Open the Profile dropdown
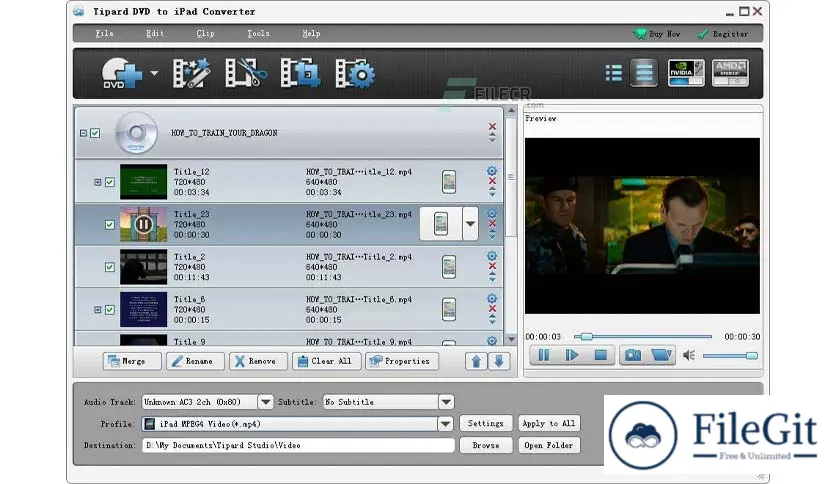 (x=445, y=424)
